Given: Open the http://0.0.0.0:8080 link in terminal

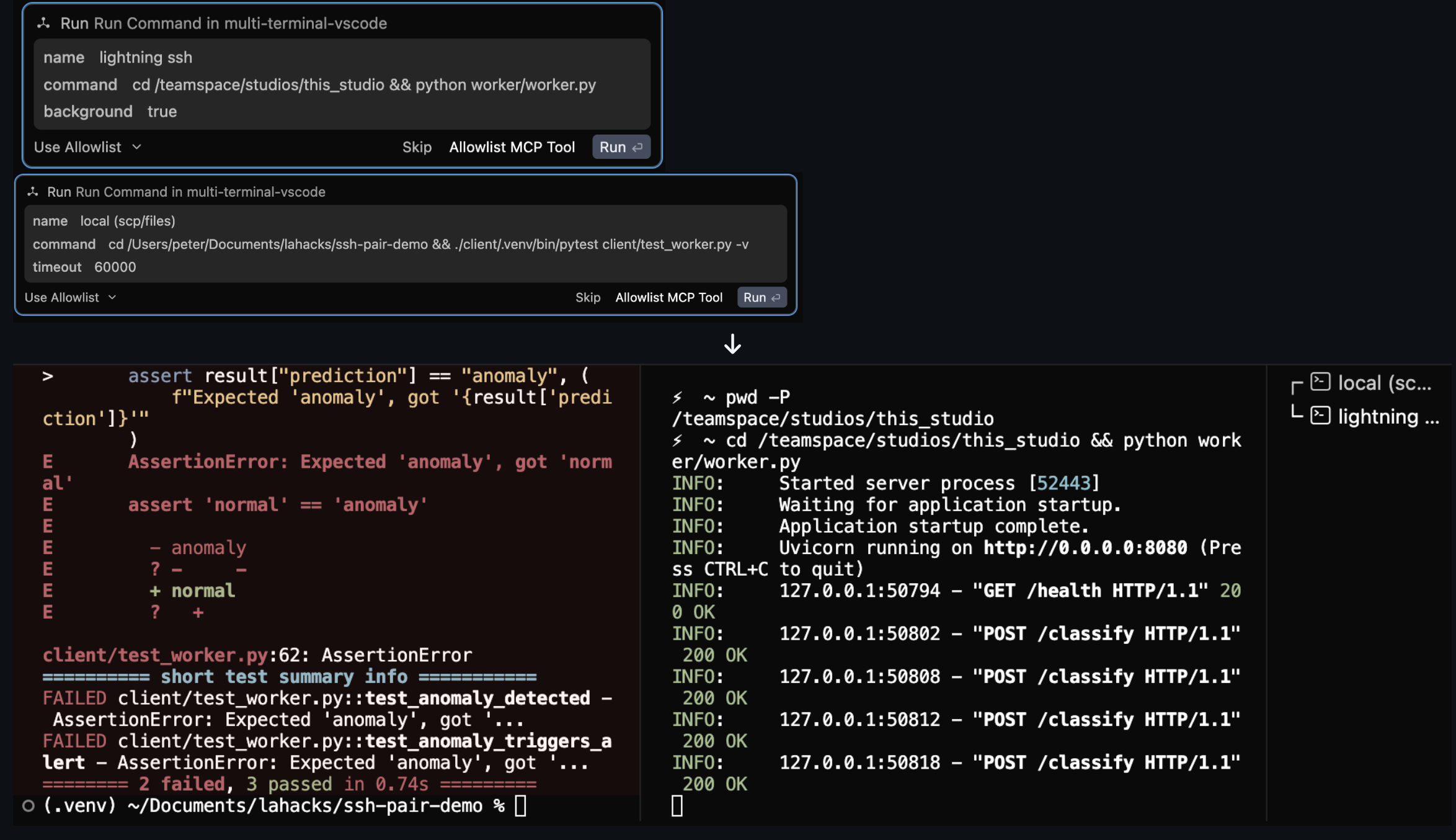Looking at the screenshot, I should tap(1085, 548).
